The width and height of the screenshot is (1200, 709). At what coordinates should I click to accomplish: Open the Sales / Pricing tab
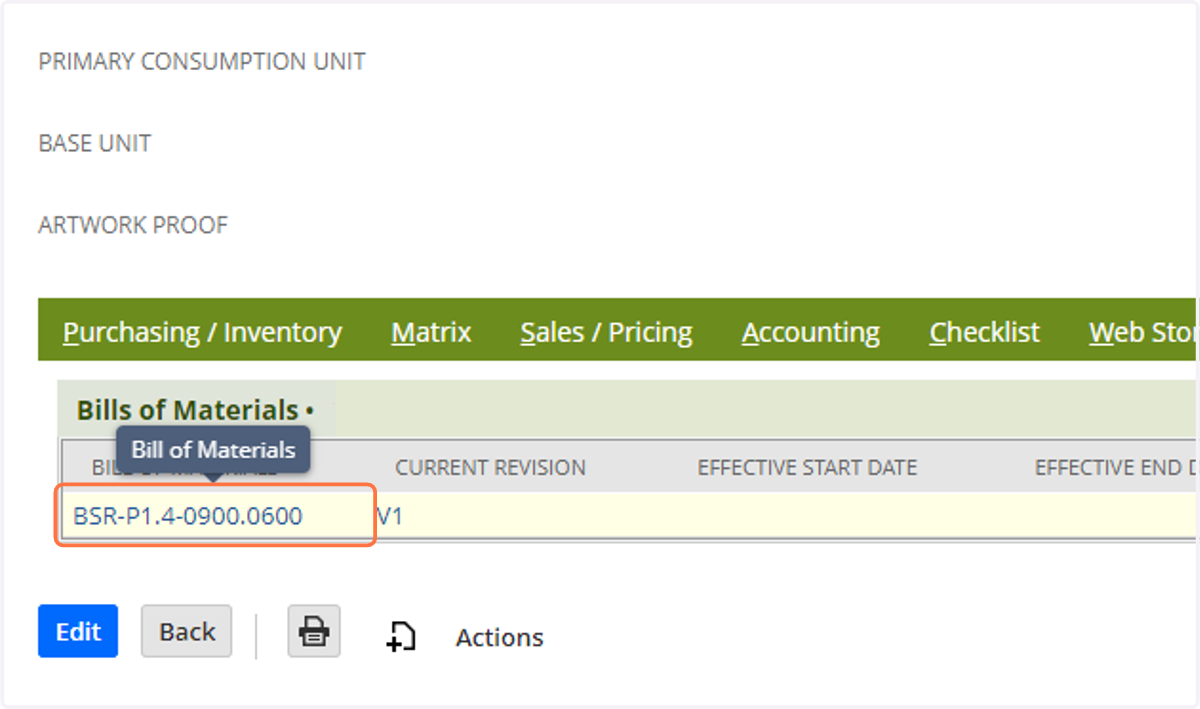pyautogui.click(x=606, y=333)
